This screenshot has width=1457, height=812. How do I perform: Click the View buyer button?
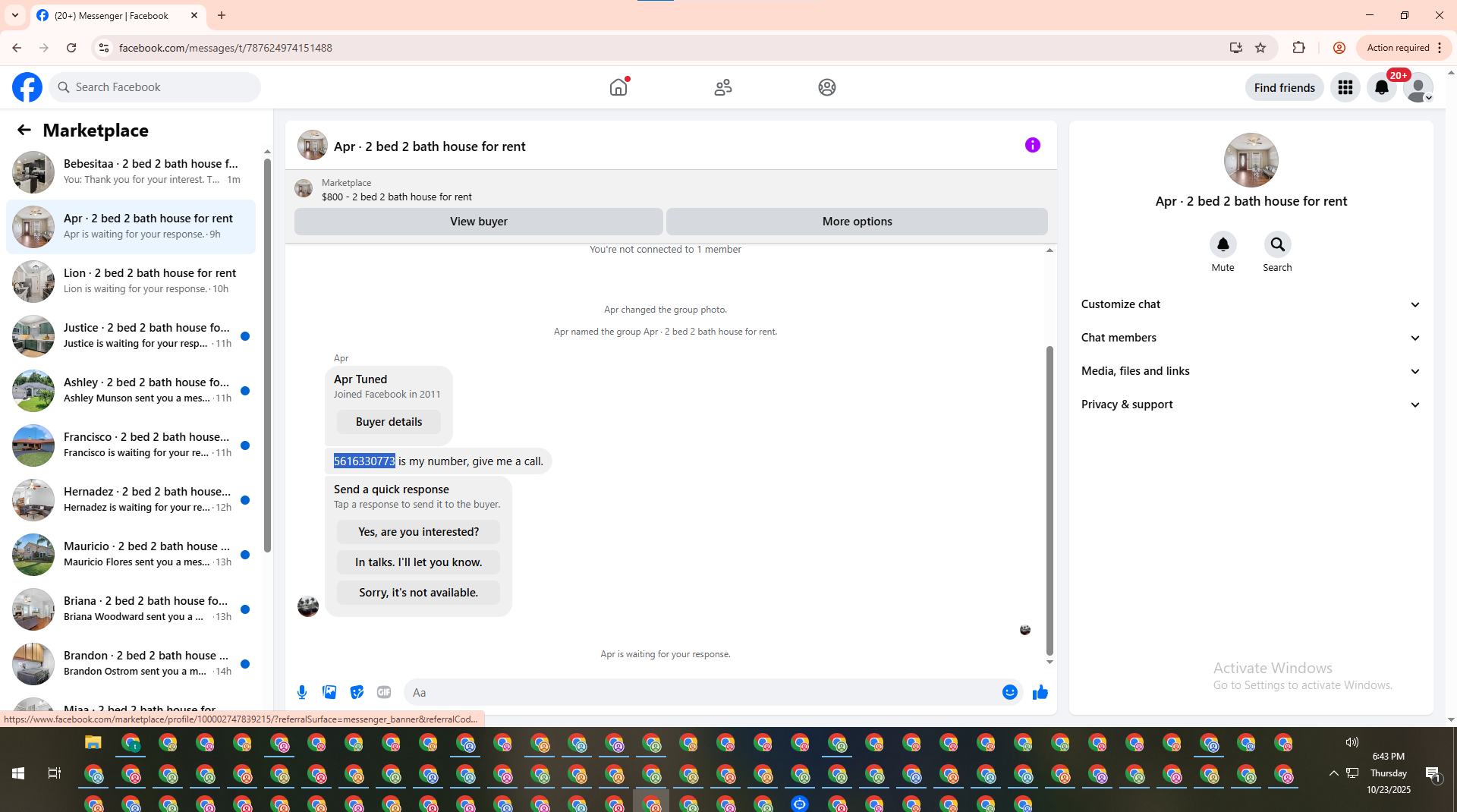point(478,222)
